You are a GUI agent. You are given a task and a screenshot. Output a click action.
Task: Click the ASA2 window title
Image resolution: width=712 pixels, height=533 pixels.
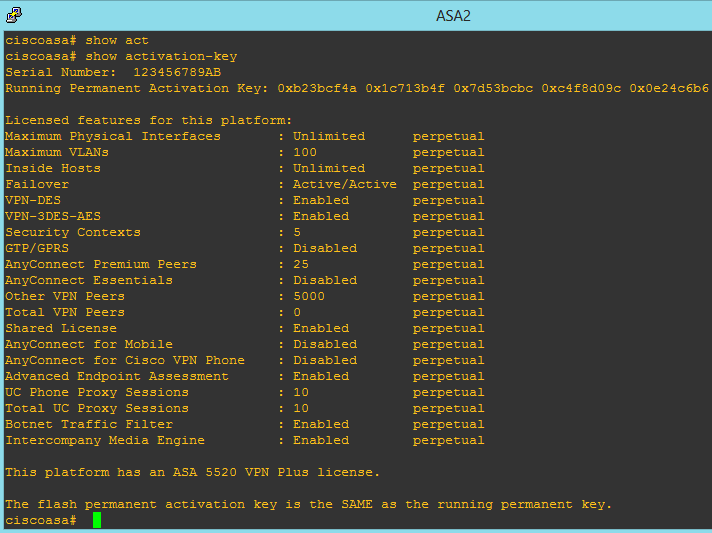(x=453, y=16)
